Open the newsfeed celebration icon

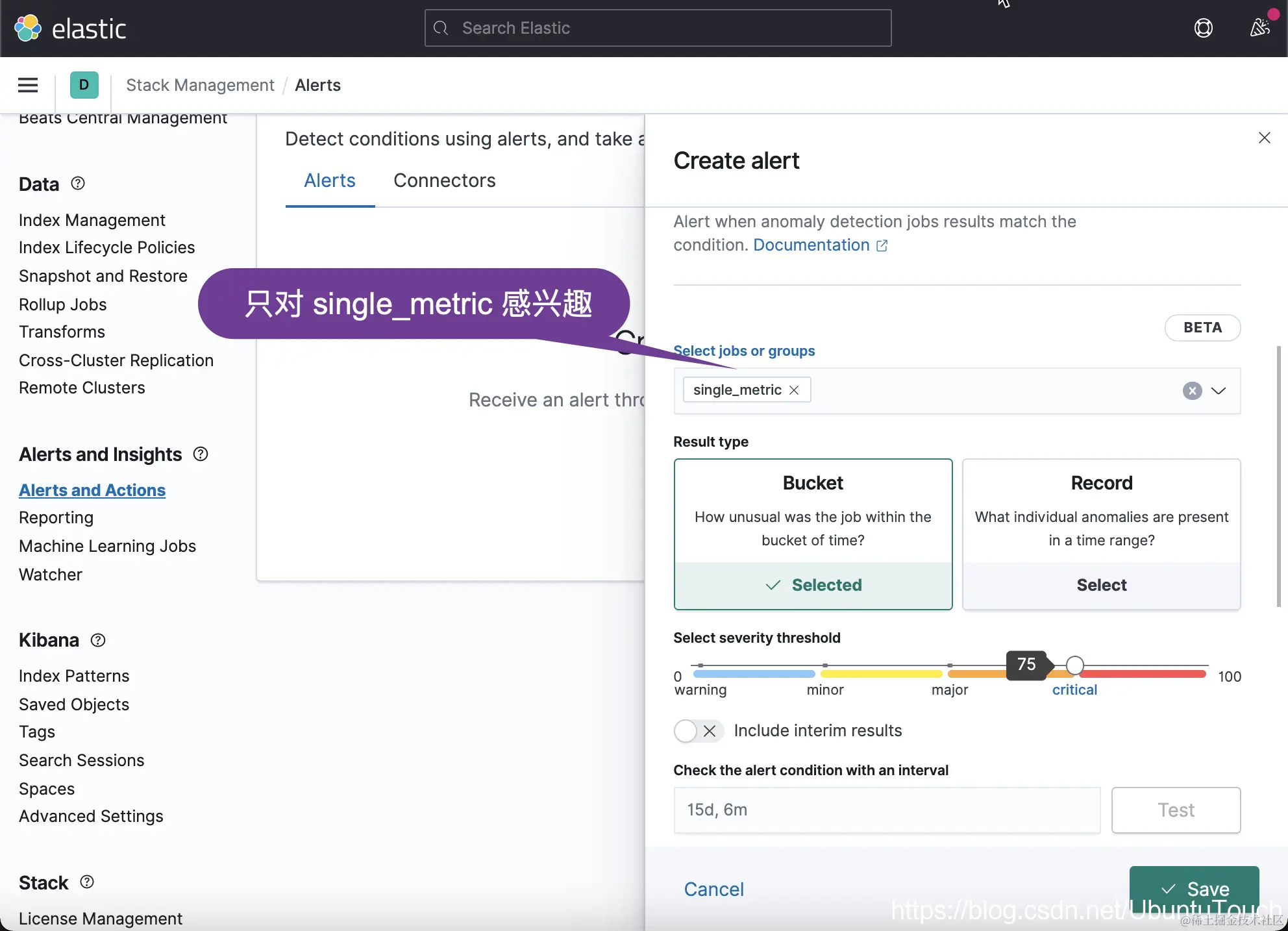pos(1259,28)
